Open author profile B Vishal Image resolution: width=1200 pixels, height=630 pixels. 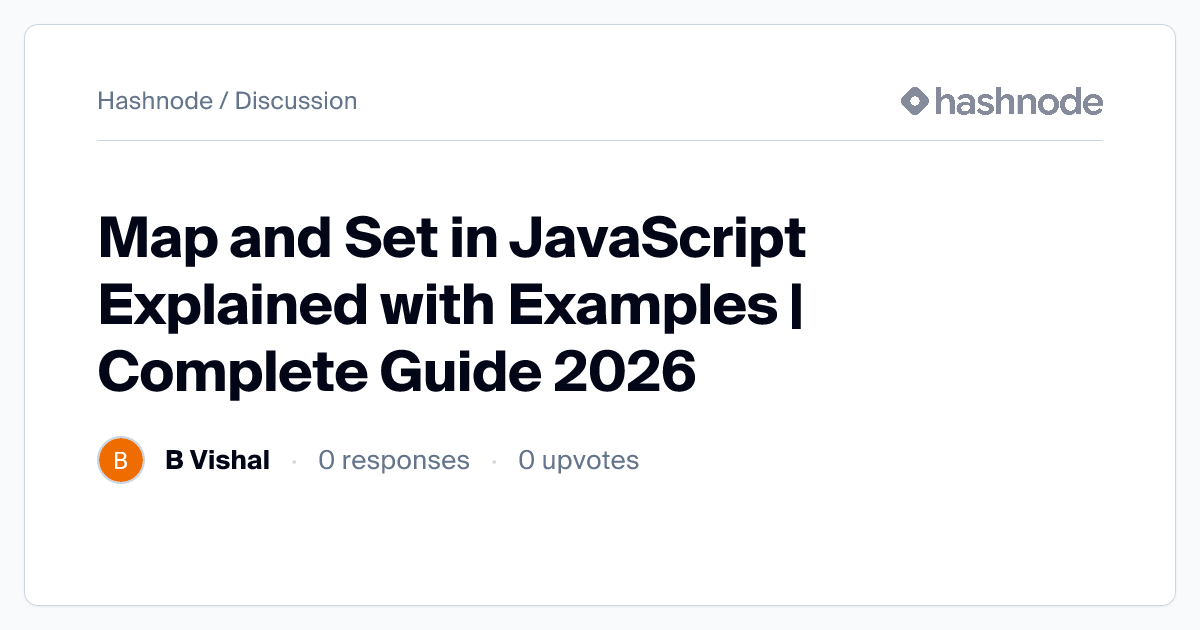(217, 460)
